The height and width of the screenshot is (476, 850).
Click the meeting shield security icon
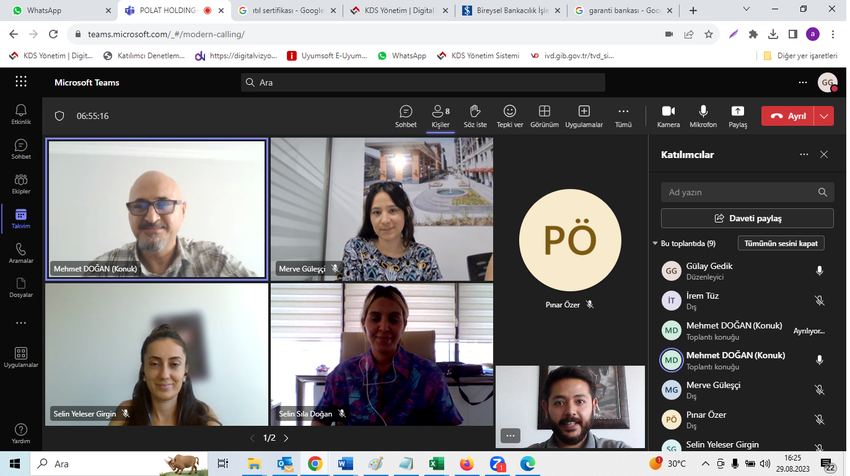tap(60, 116)
